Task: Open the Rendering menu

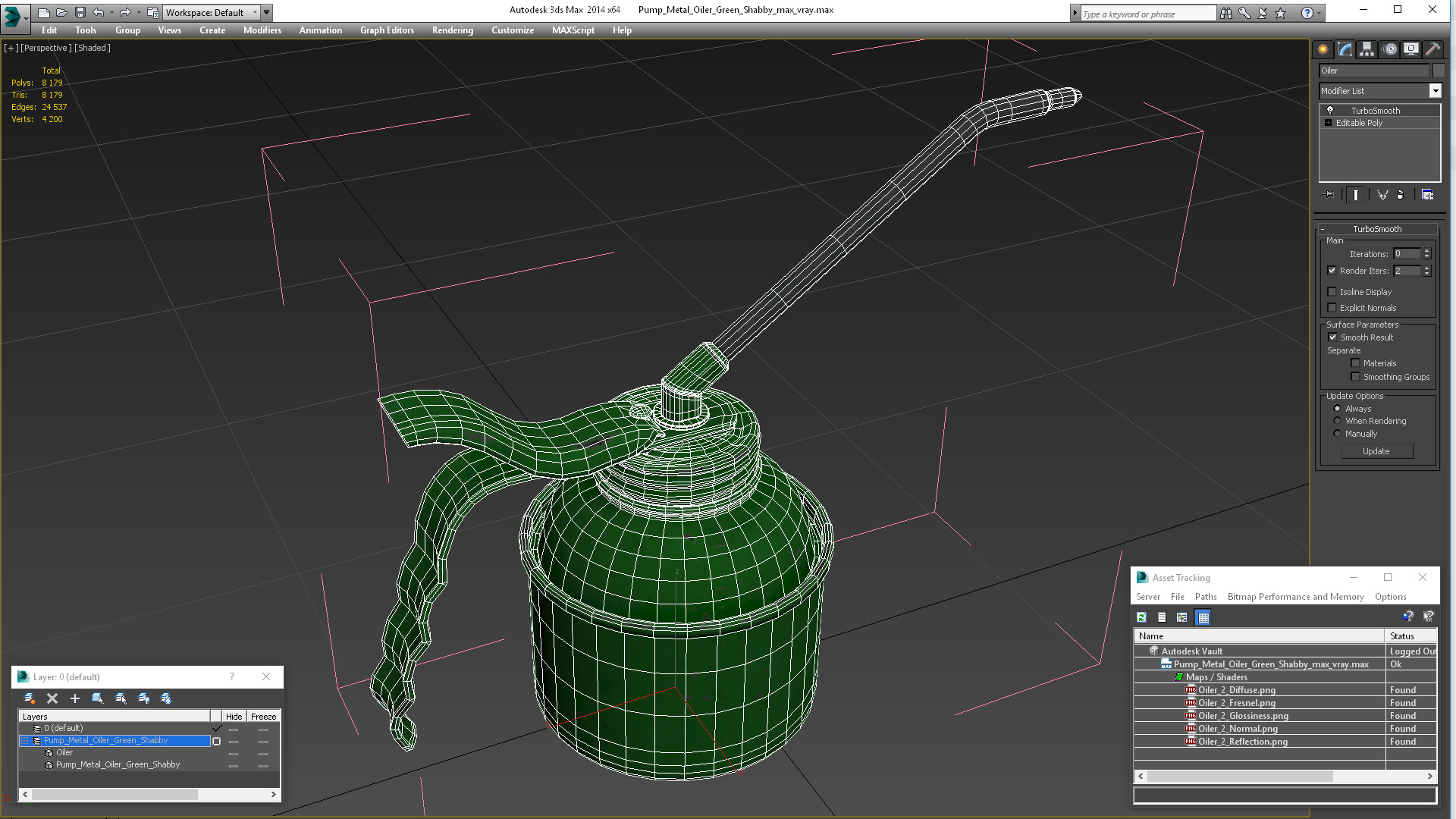Action: [x=452, y=30]
